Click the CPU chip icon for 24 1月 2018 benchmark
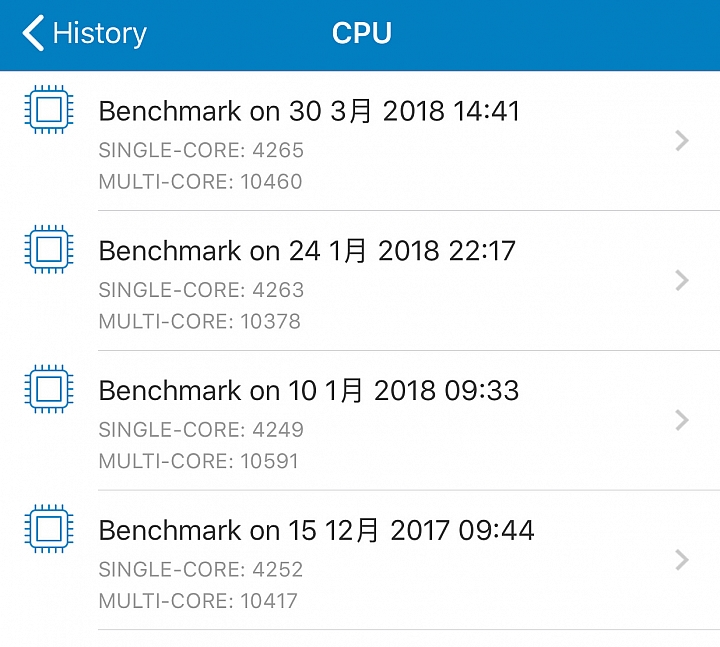The height and width of the screenshot is (647, 720). point(49,249)
